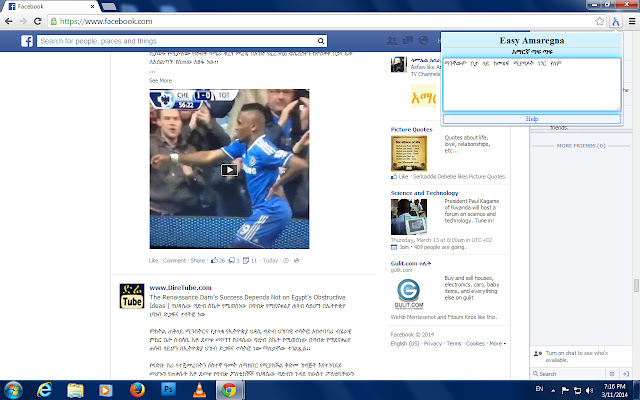This screenshot has width=640, height=400.
Task: Click the English (US) footer link
Action: pyautogui.click(x=404, y=344)
